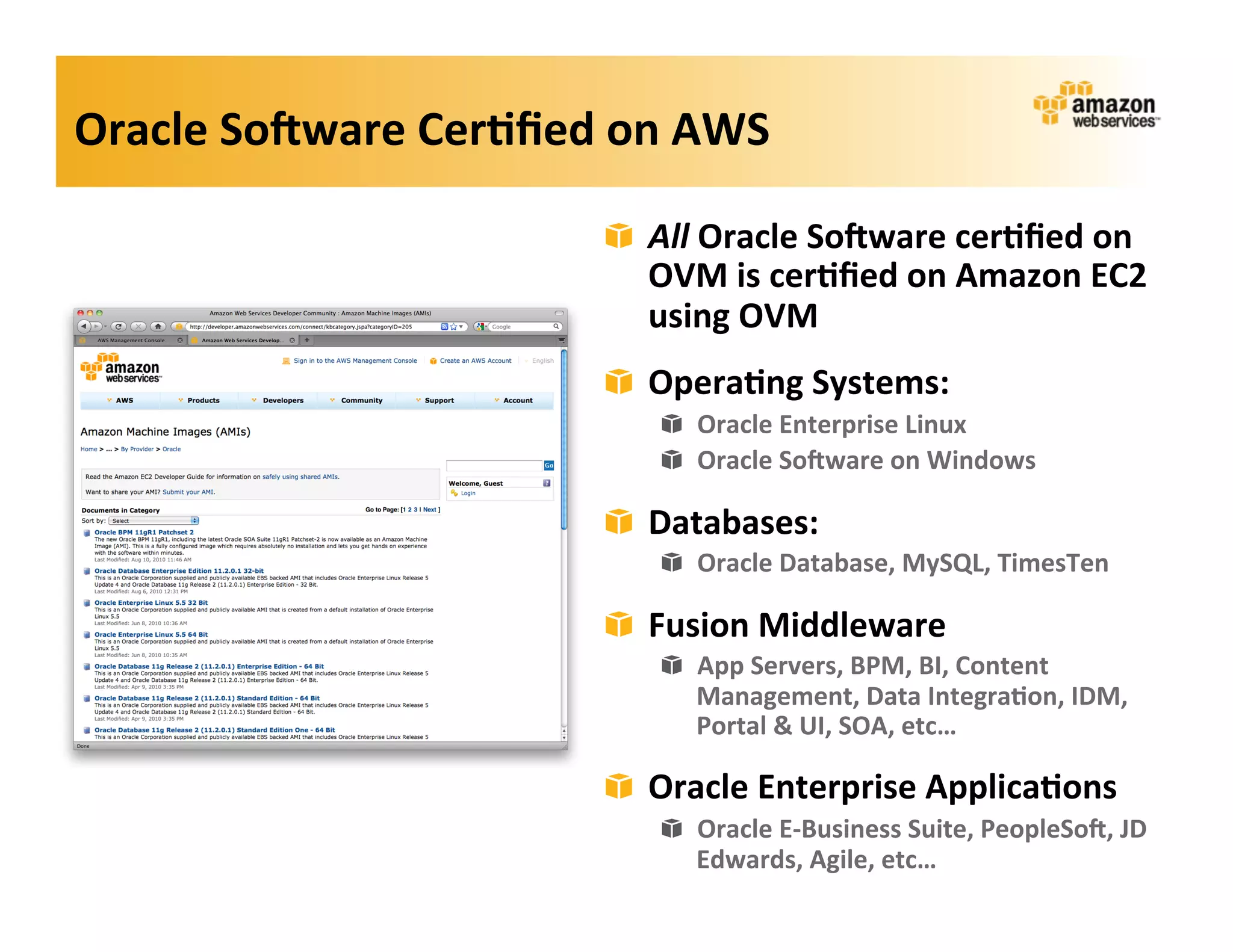Click the site search text field beside Go
This screenshot has width=1233, height=952.
tap(494, 465)
